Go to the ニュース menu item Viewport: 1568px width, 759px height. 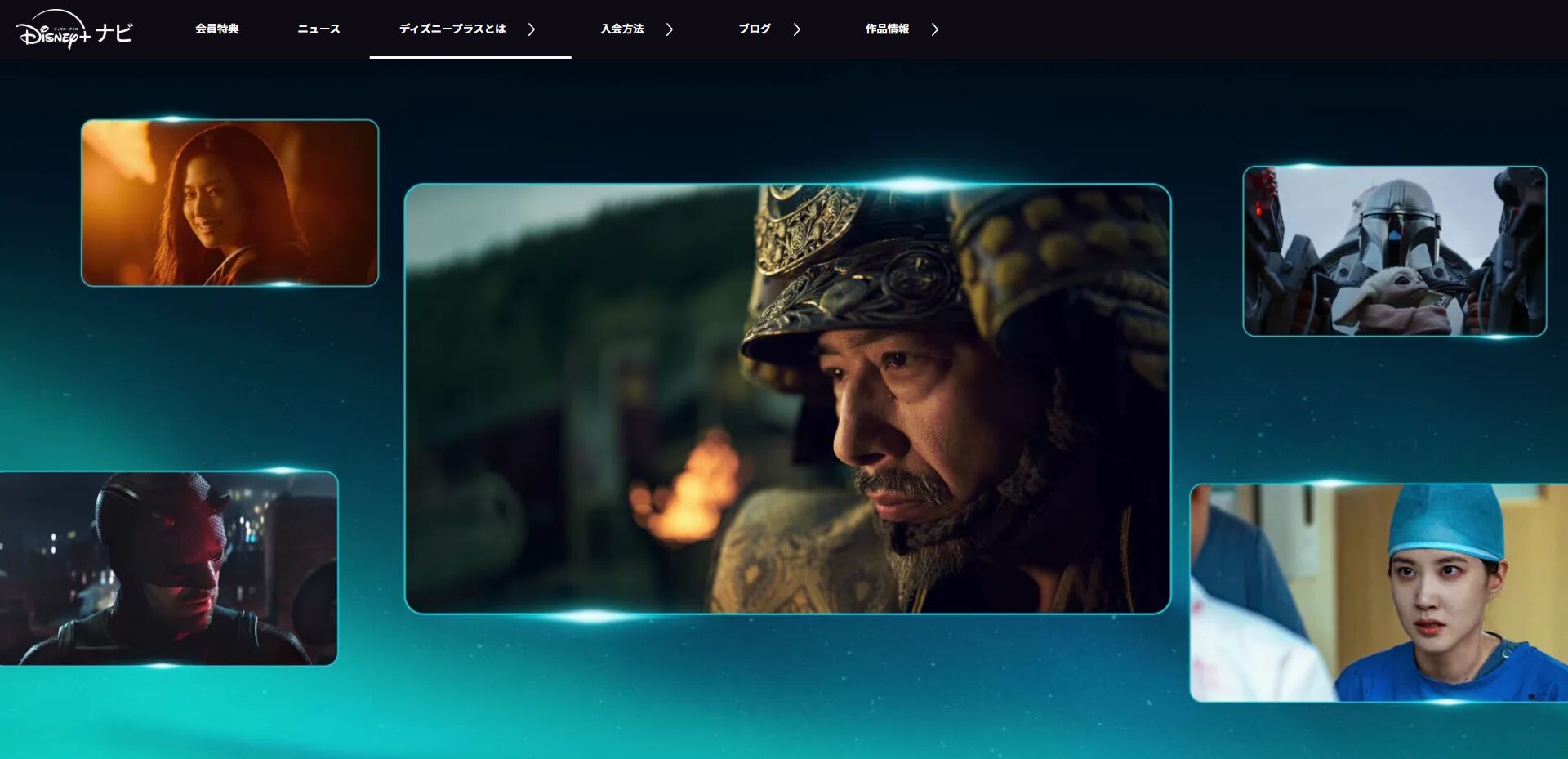[x=318, y=29]
